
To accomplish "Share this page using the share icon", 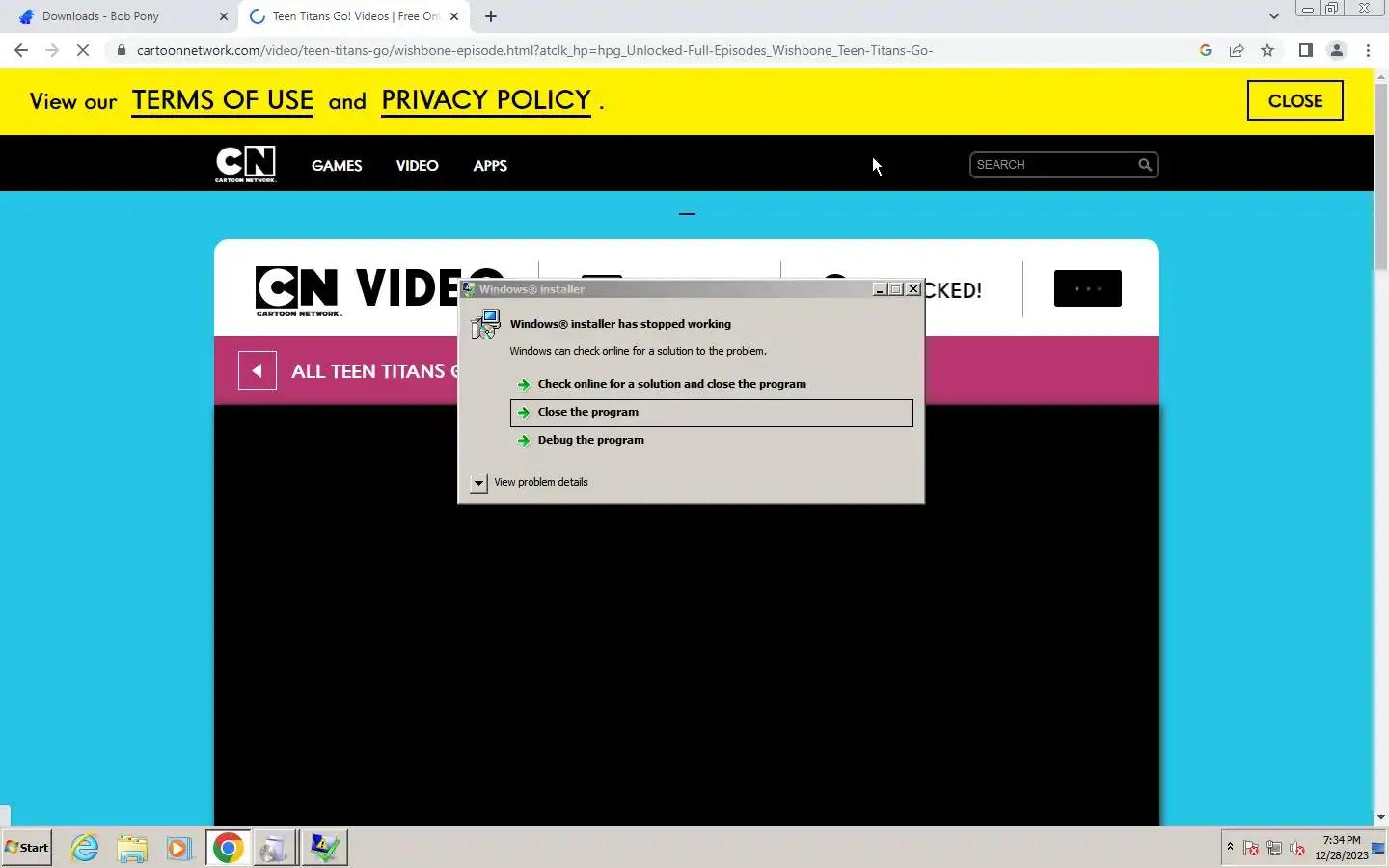I will tap(1236, 50).
